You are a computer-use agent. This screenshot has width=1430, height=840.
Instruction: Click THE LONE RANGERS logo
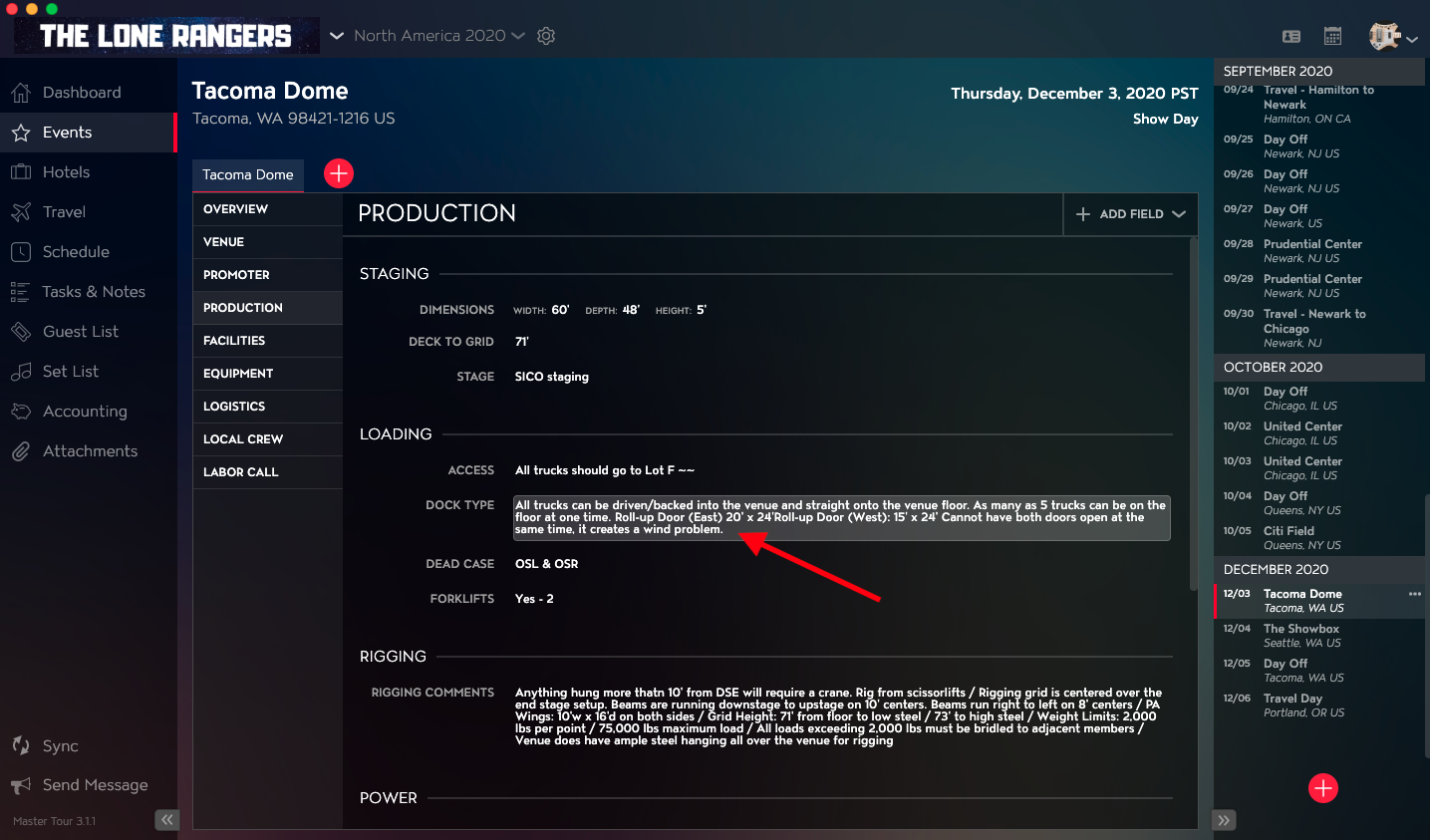click(166, 37)
